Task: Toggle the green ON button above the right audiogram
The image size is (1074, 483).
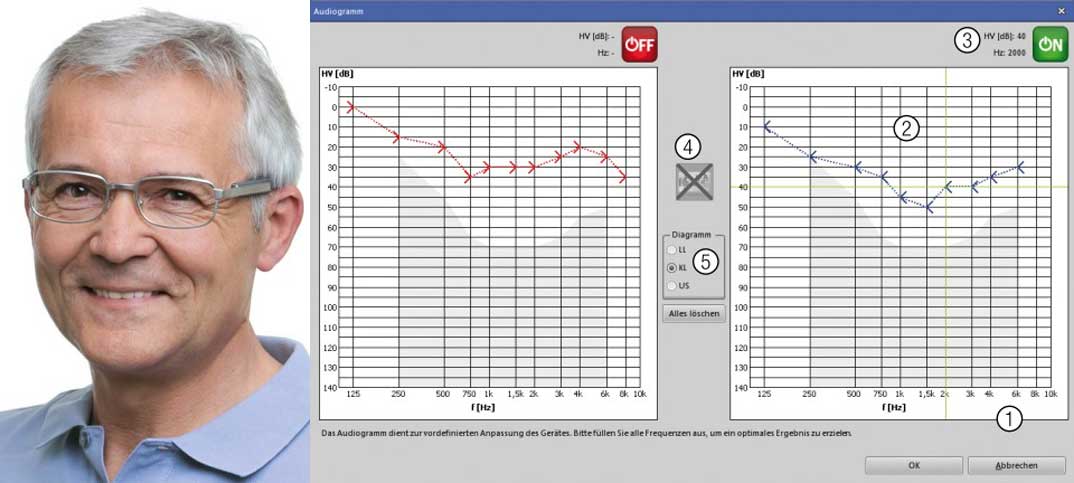Action: (x=1050, y=45)
